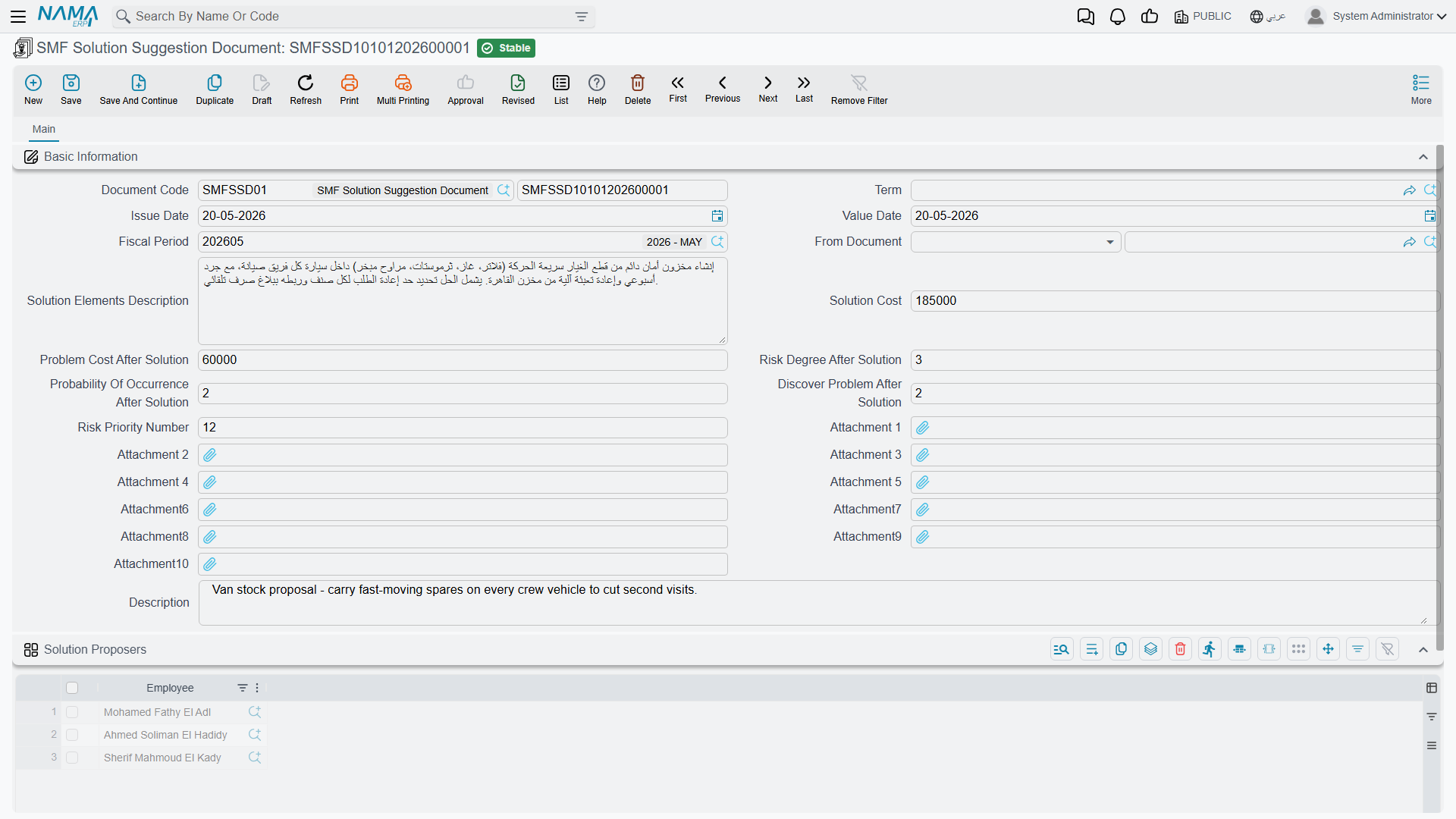Image resolution: width=1456 pixels, height=819 pixels.
Task: Click Save And Continue icon
Action: click(x=139, y=89)
